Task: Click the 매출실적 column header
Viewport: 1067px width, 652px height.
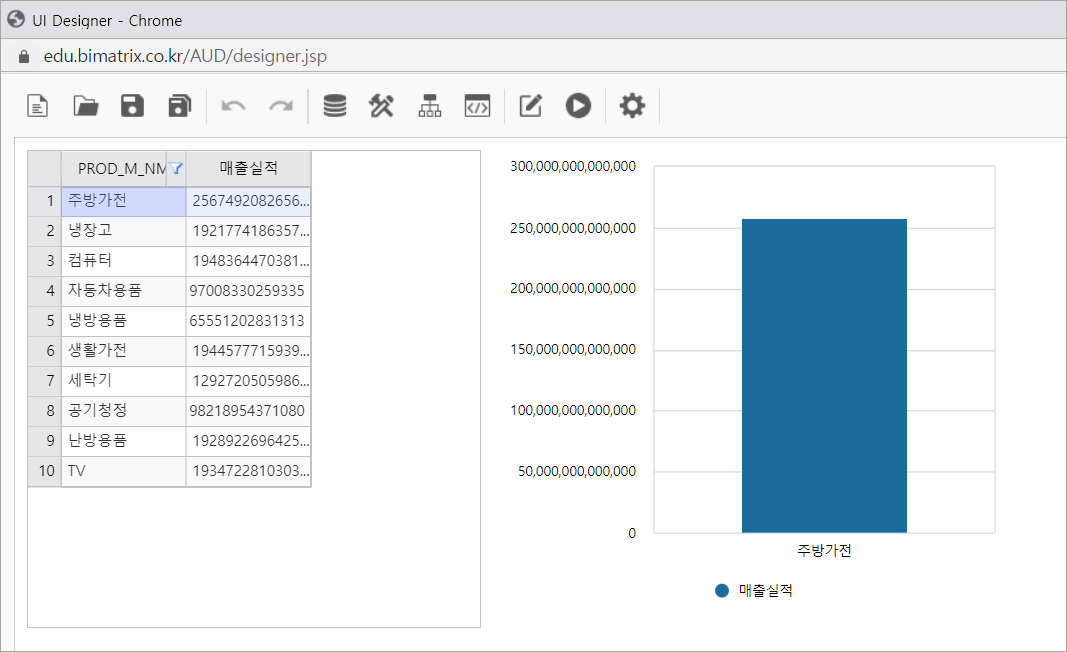Action: (x=248, y=169)
